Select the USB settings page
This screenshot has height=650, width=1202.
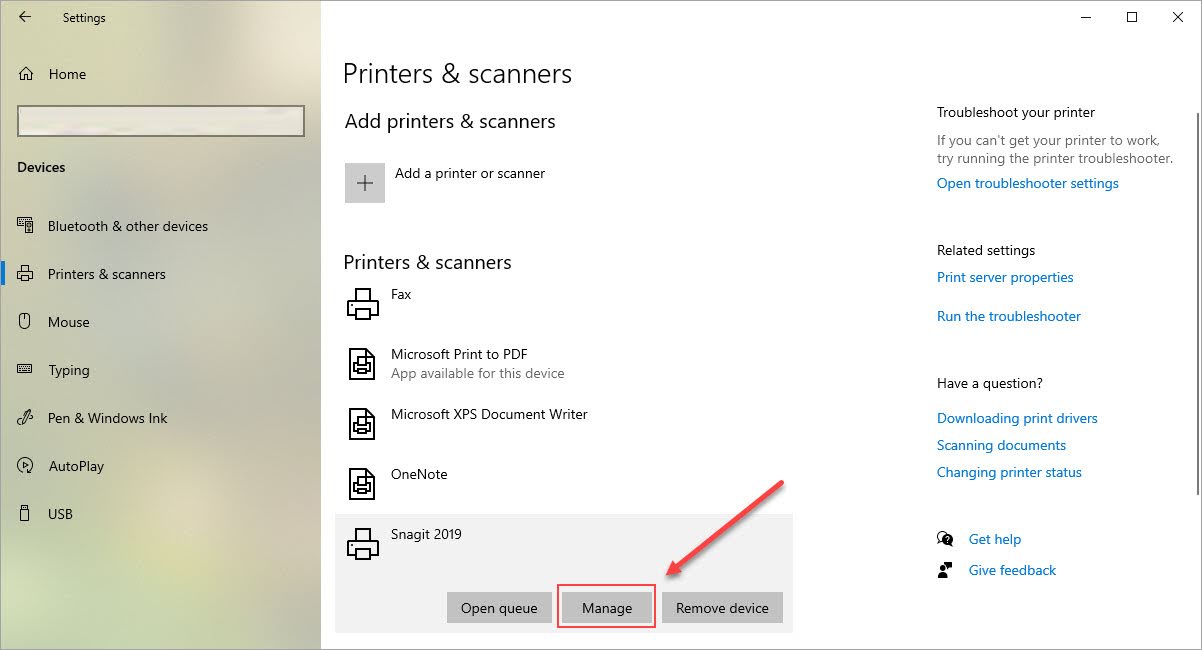tap(60, 514)
